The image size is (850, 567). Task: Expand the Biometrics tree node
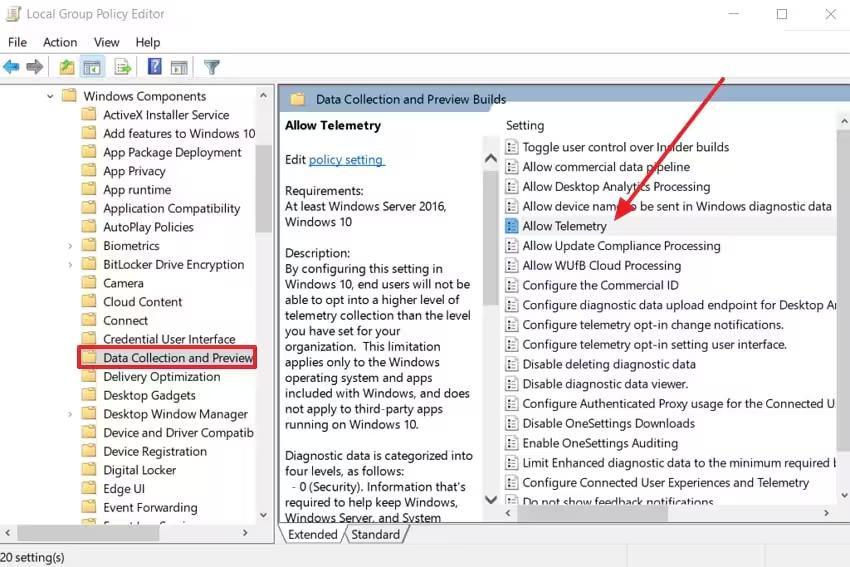pyautogui.click(x=70, y=246)
